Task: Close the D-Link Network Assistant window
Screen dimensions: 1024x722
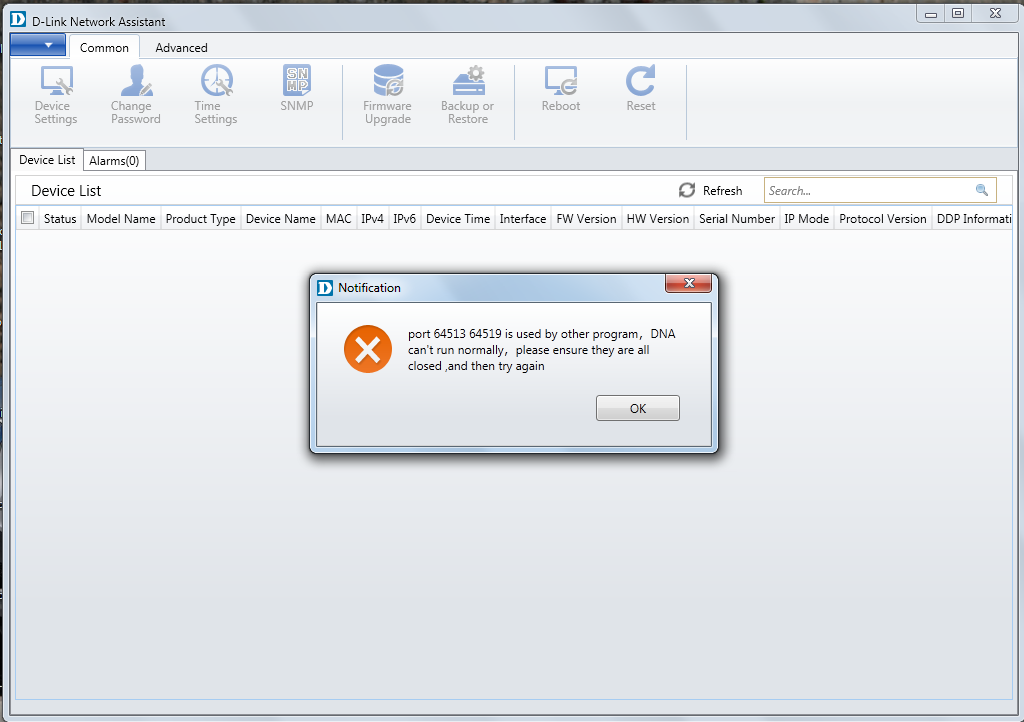Action: point(995,14)
